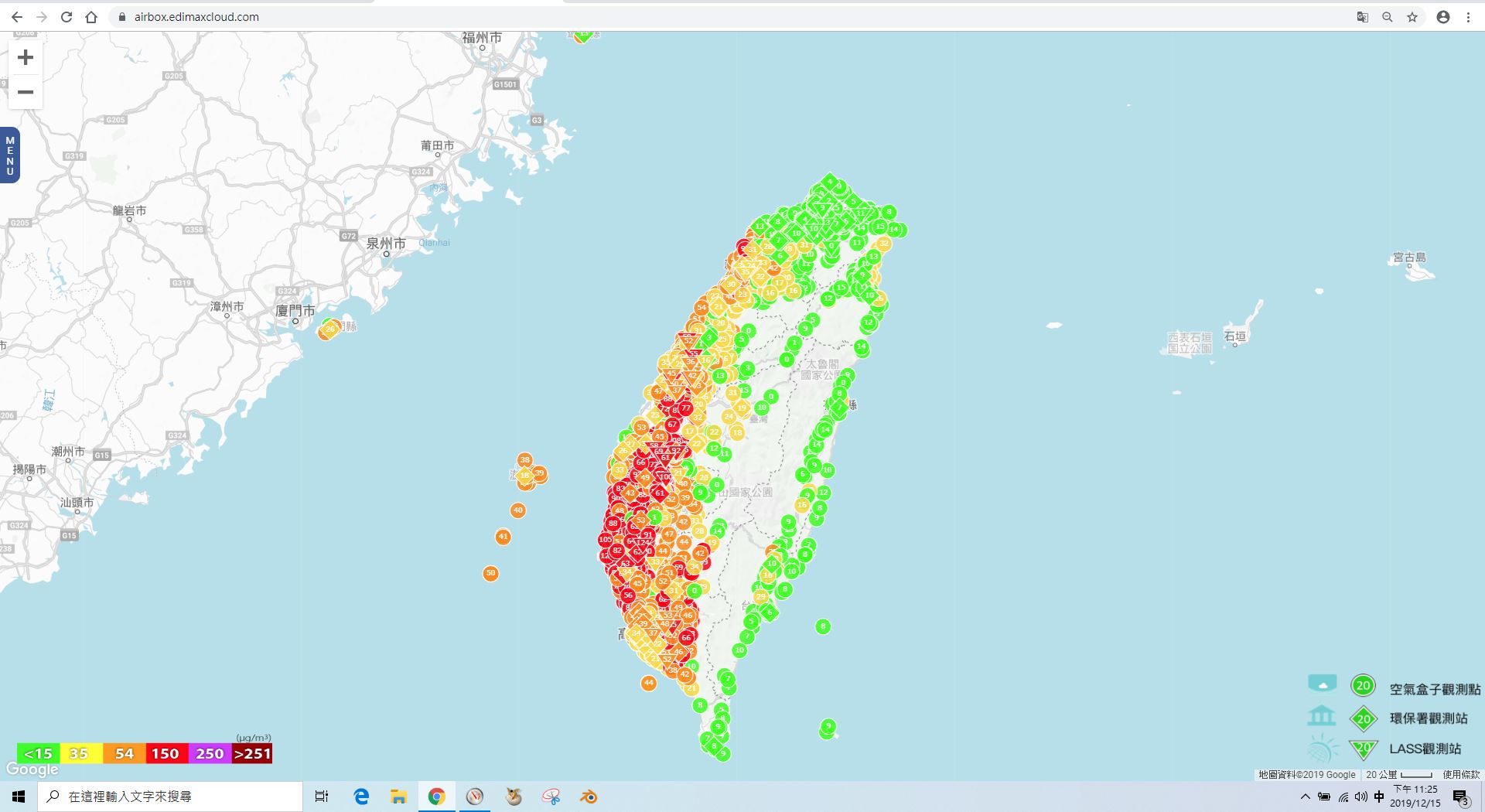Open Task View on taskbar
1485x812 pixels.
tap(322, 797)
